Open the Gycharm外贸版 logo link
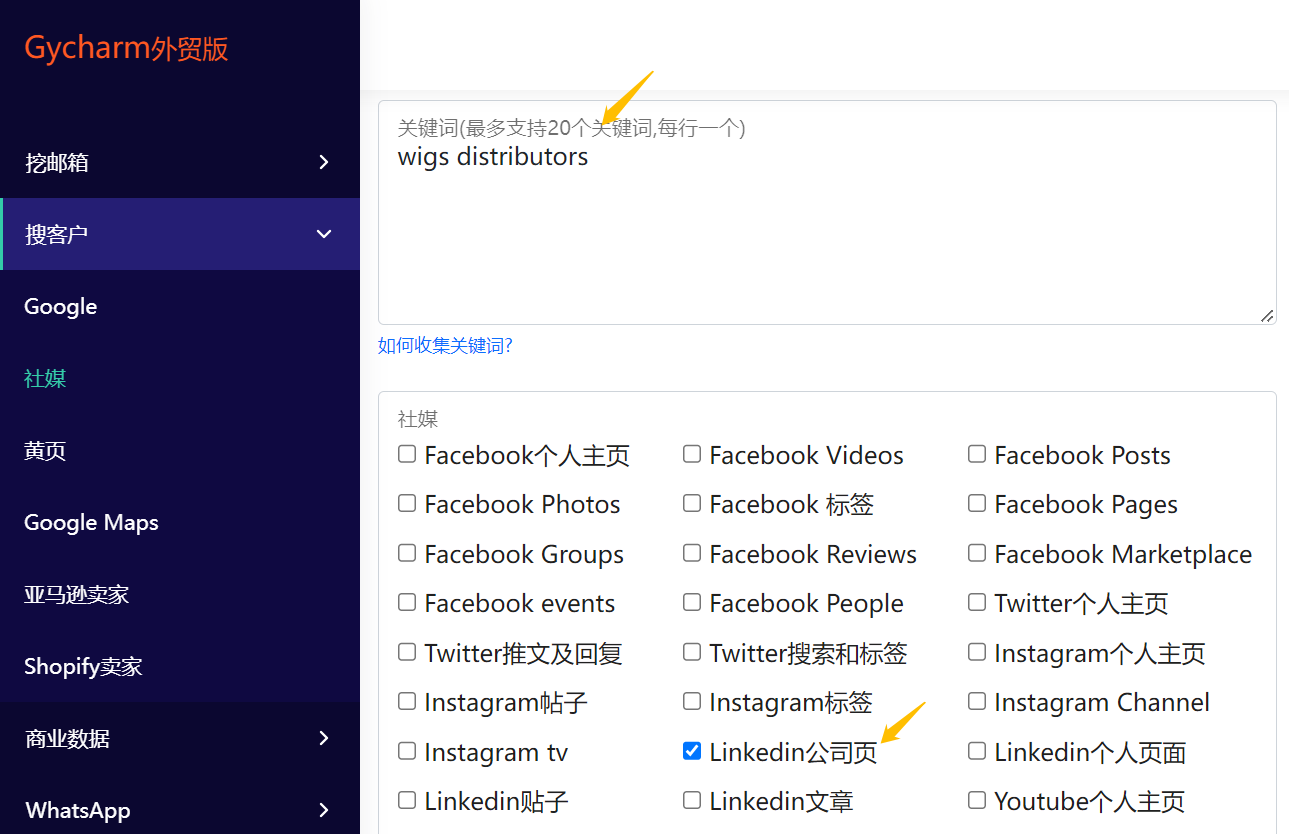Screen dimensions: 1289x834 [127, 48]
